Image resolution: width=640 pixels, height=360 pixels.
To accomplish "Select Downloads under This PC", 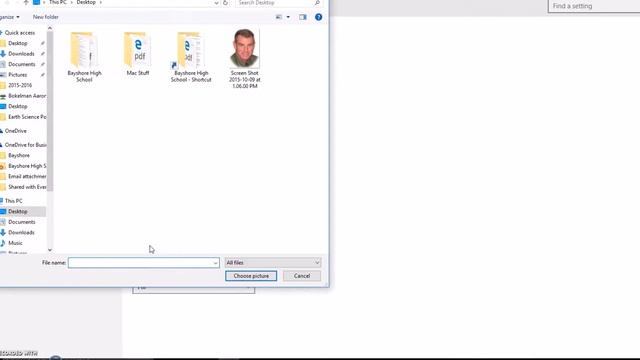I will tap(21, 233).
